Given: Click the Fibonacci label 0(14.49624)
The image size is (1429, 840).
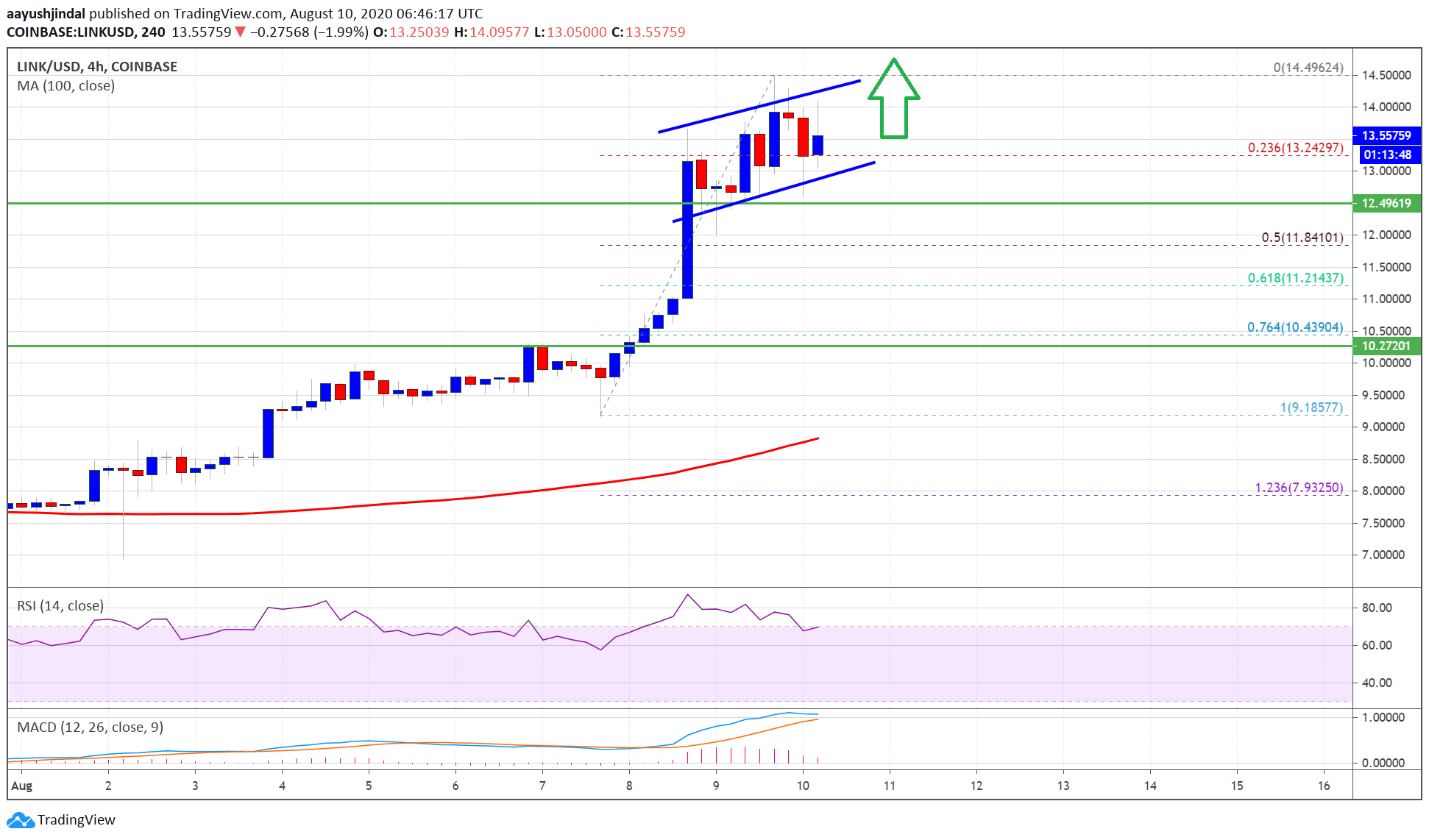Looking at the screenshot, I should pyautogui.click(x=1308, y=68).
